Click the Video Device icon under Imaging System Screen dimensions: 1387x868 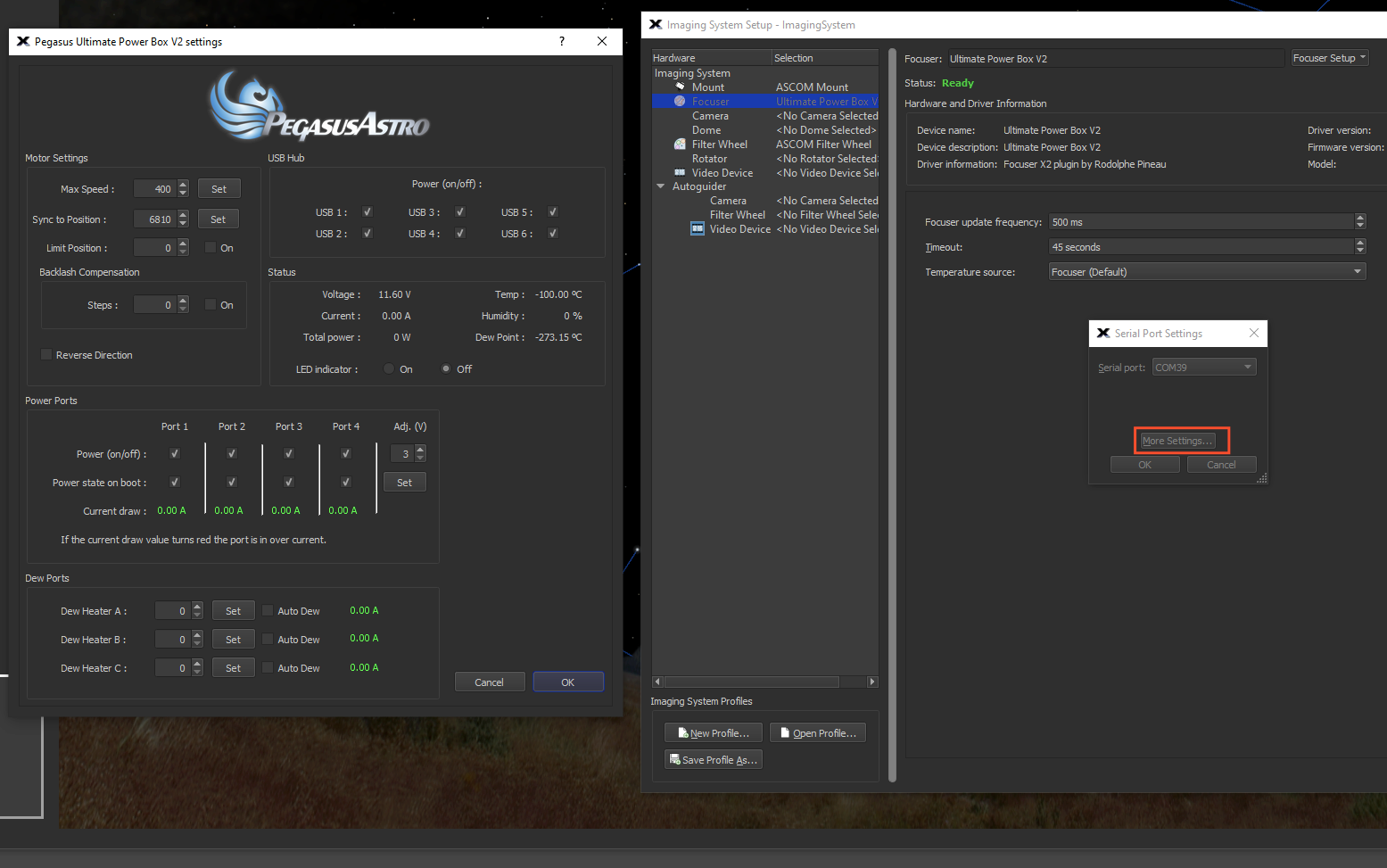pos(680,172)
